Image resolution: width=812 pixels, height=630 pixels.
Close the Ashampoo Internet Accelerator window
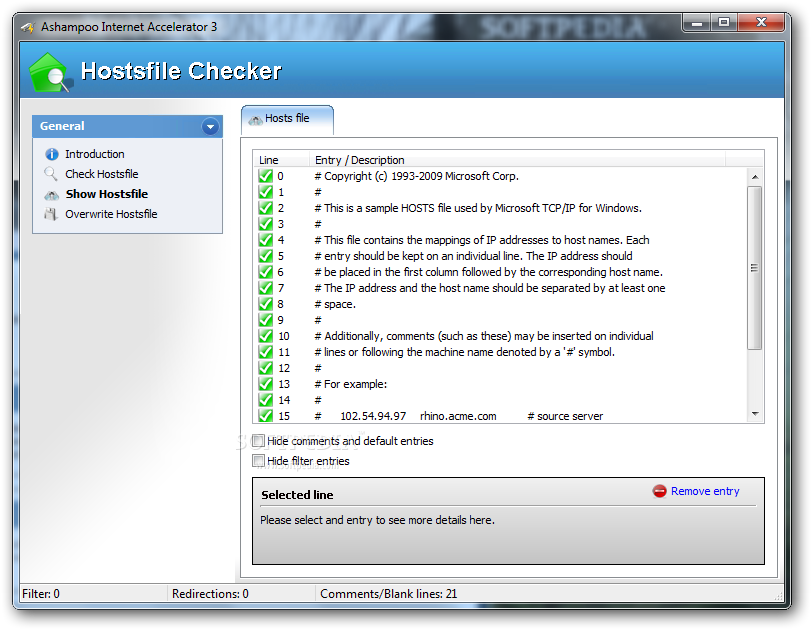(761, 23)
